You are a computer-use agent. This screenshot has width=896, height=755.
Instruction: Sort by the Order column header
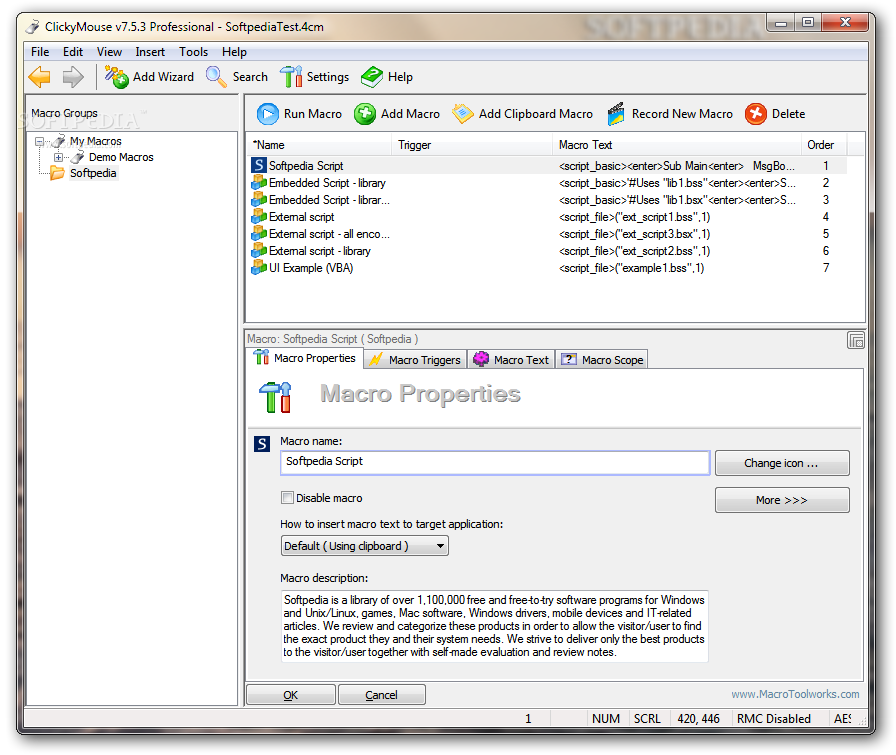(824, 145)
